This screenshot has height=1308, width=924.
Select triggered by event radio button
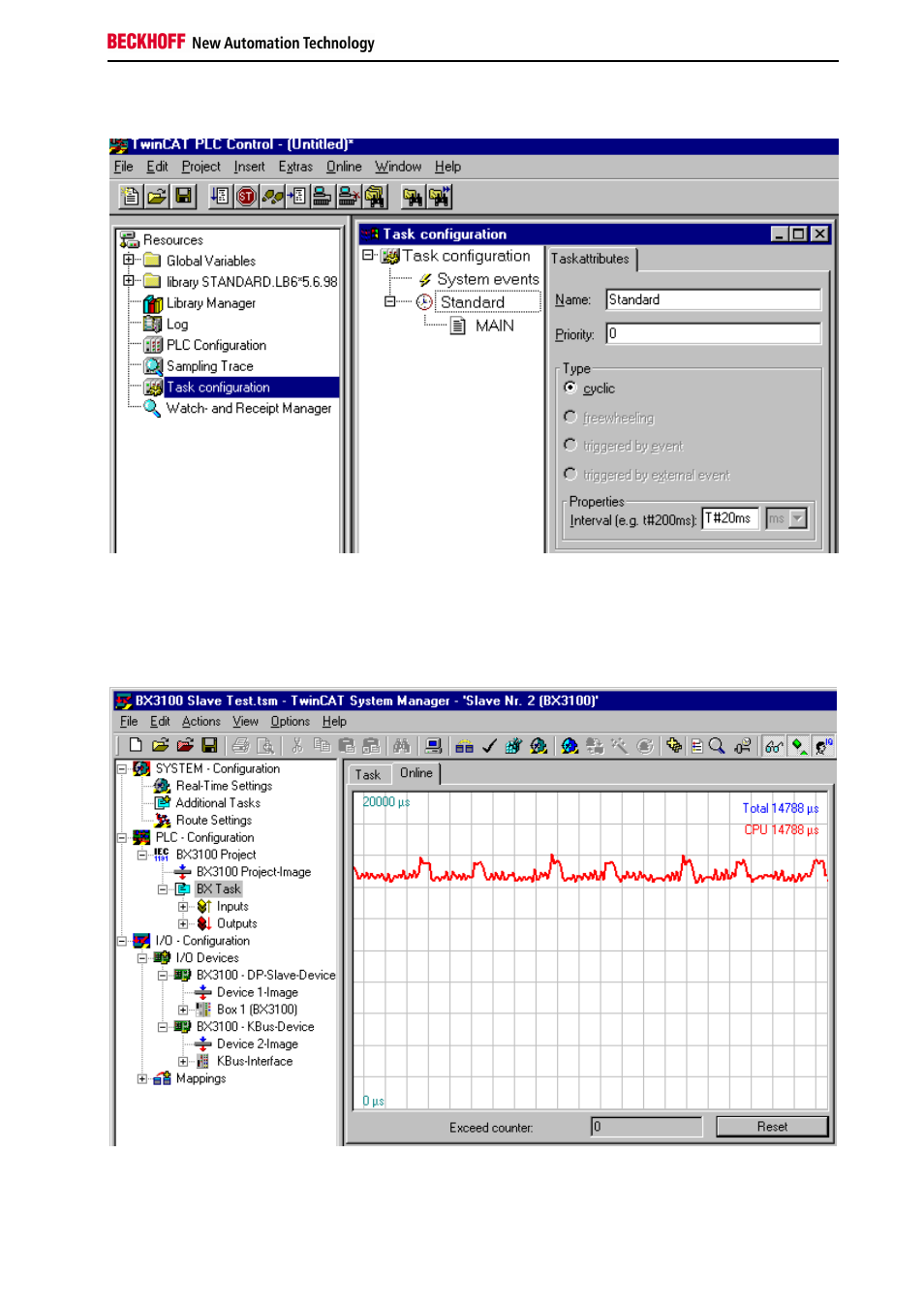pos(570,445)
